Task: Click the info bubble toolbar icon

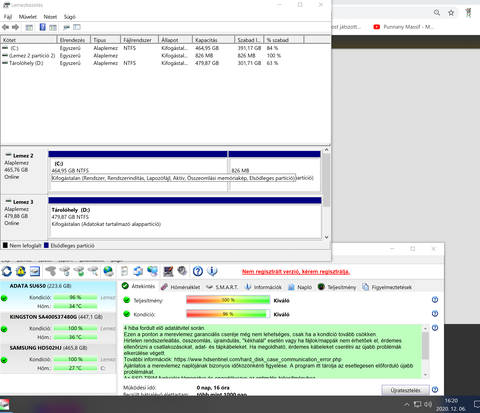Action: 212,271
